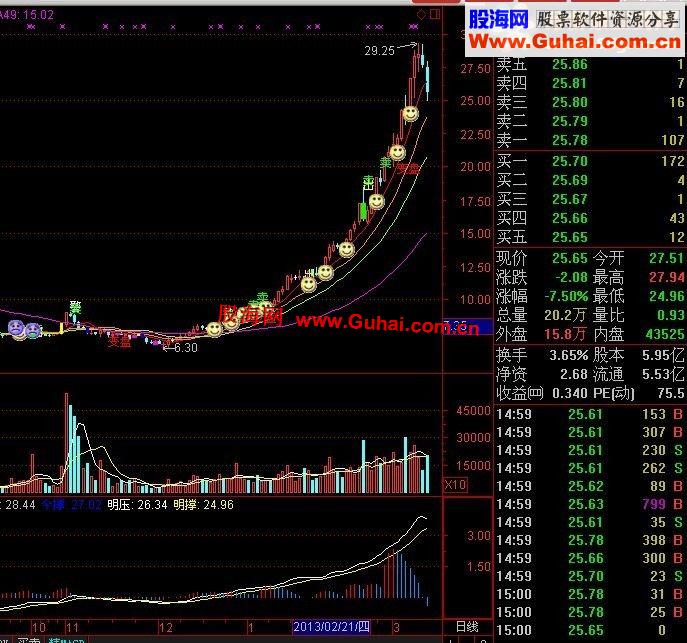
Task: Click the smiley marker near the 17.50 level
Action: point(376,201)
